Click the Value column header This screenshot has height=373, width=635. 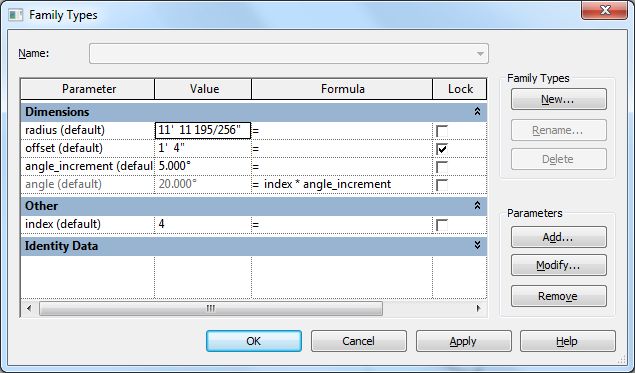[203, 89]
